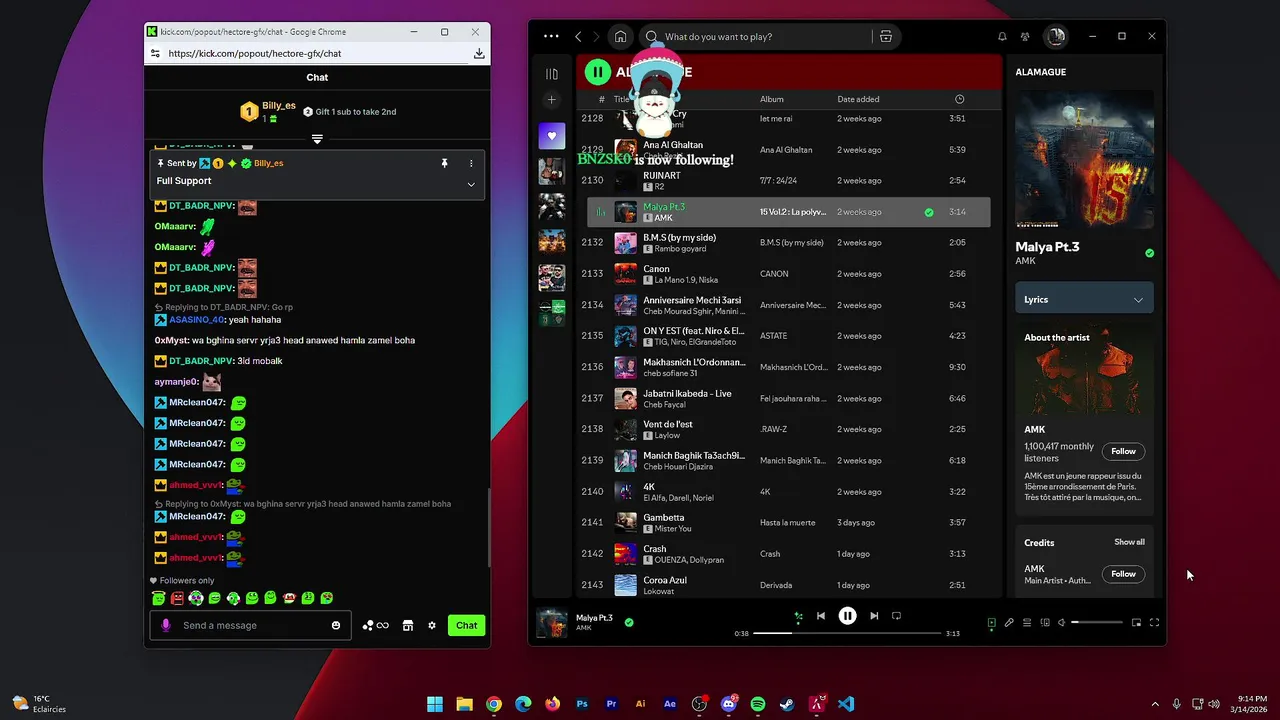Expand Your Library sidebar
This screenshot has width=1280, height=720.
coord(551,74)
